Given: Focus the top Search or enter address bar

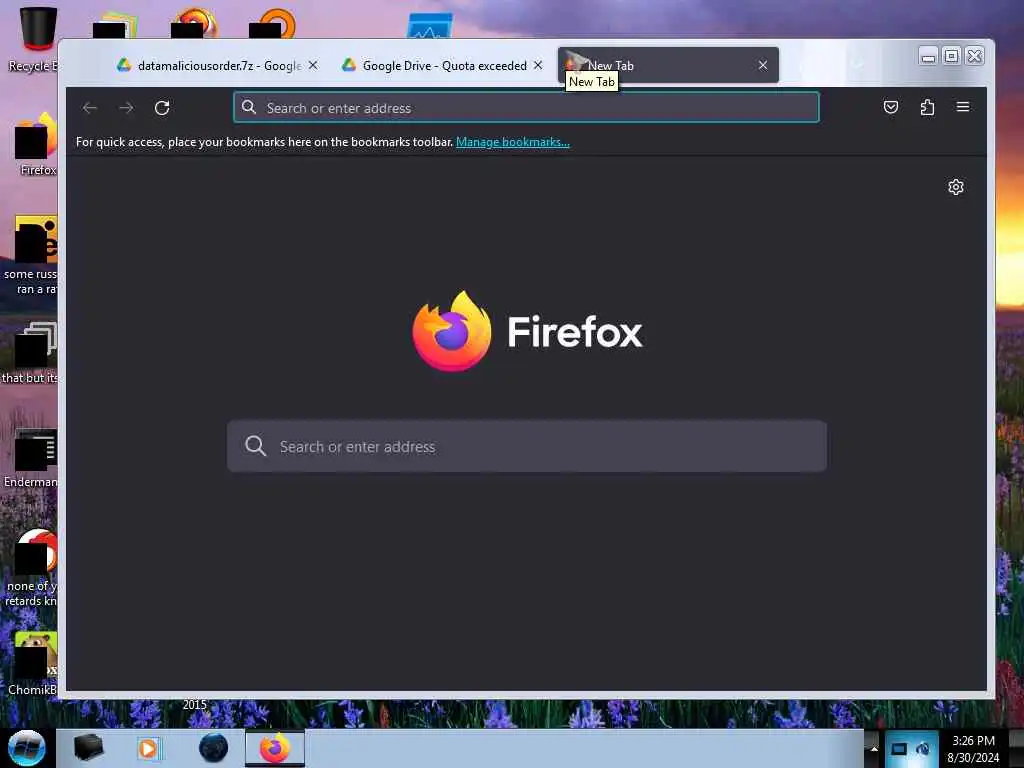Looking at the screenshot, I should click(x=526, y=107).
